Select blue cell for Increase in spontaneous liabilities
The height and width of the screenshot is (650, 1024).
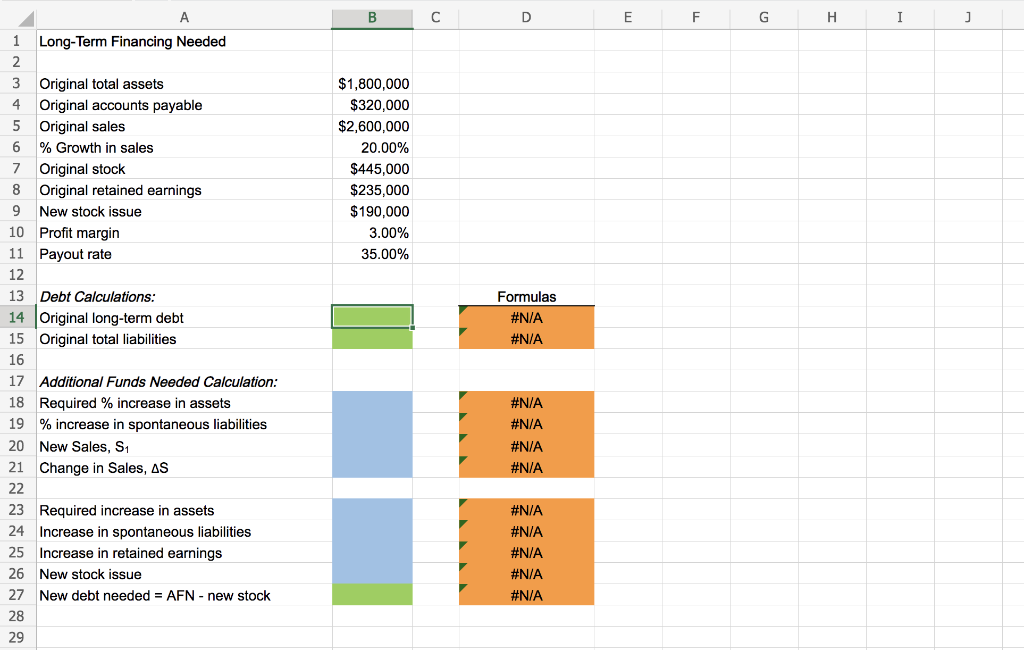click(372, 532)
